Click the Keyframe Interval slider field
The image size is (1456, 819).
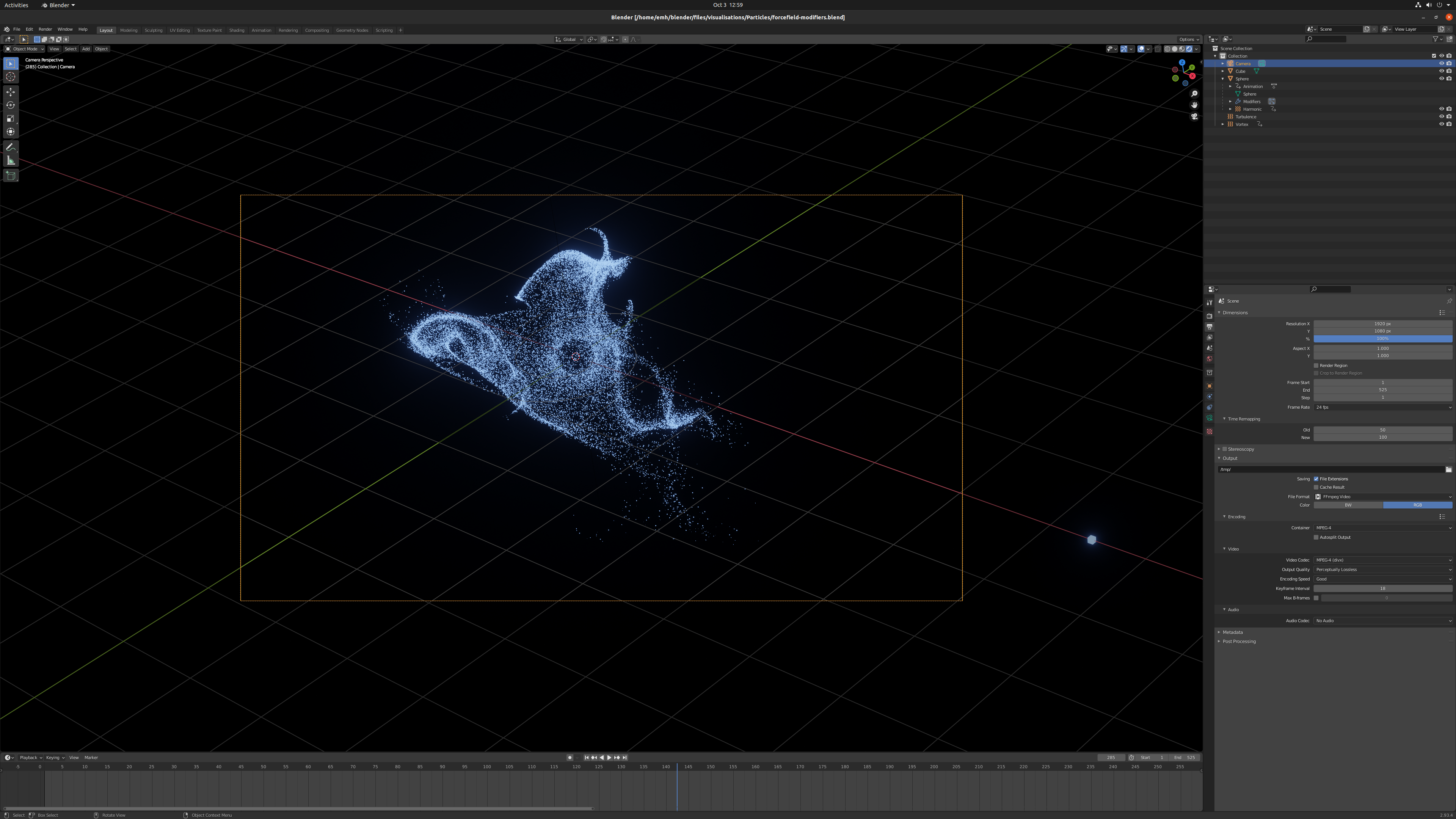(1382, 589)
